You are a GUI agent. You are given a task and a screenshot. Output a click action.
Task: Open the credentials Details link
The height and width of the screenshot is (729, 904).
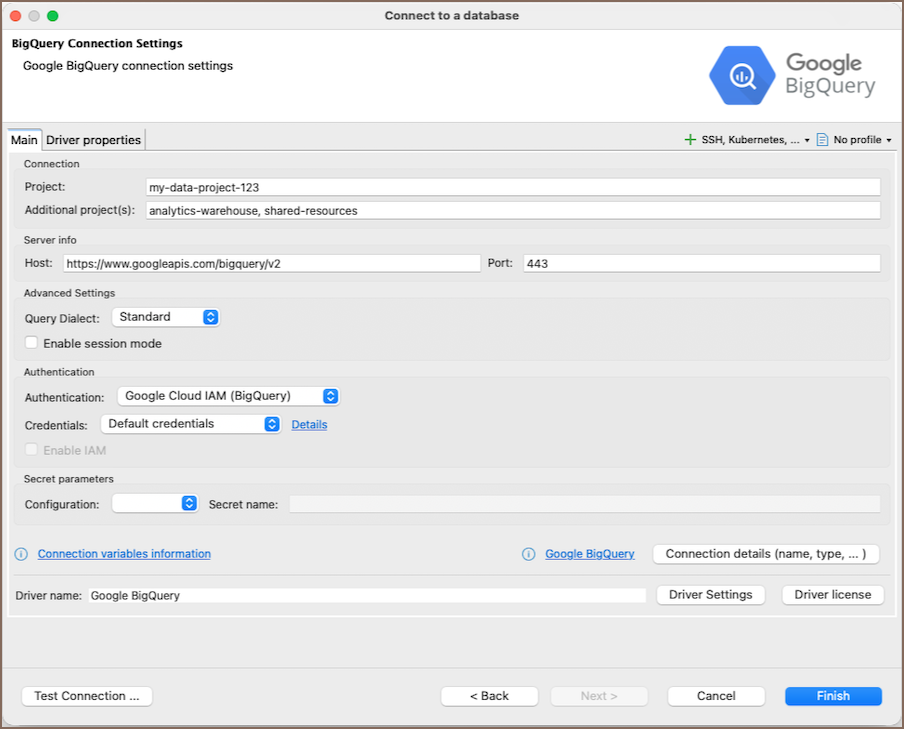[x=309, y=425]
